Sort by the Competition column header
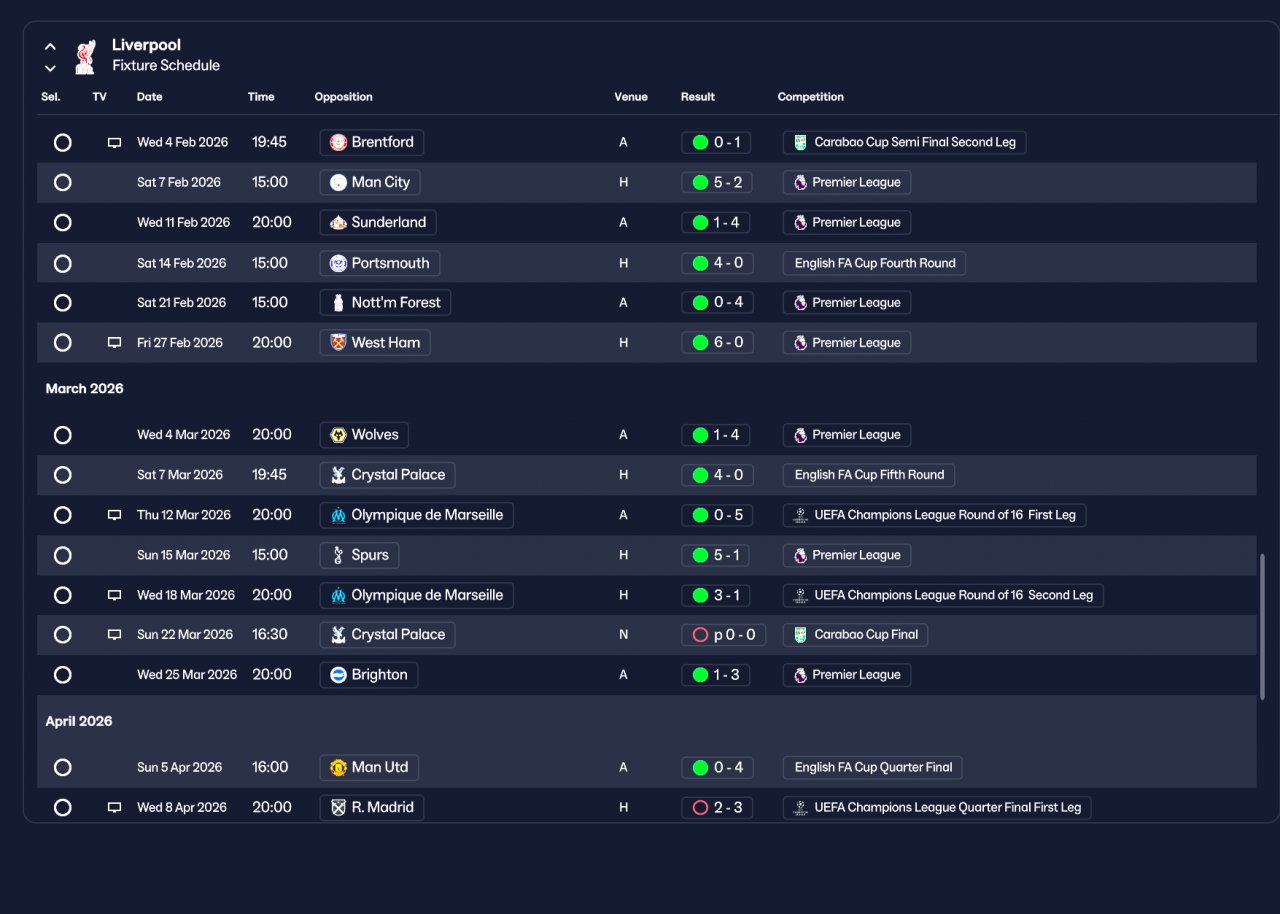1280x914 pixels. click(x=811, y=97)
